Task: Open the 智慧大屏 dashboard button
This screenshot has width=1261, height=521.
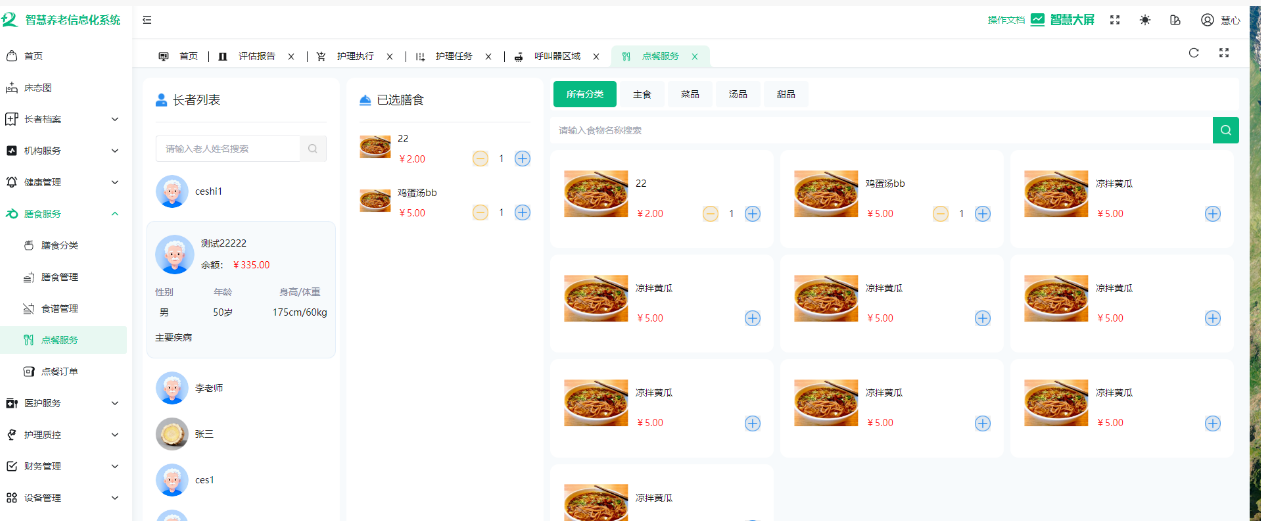Action: pos(1062,20)
